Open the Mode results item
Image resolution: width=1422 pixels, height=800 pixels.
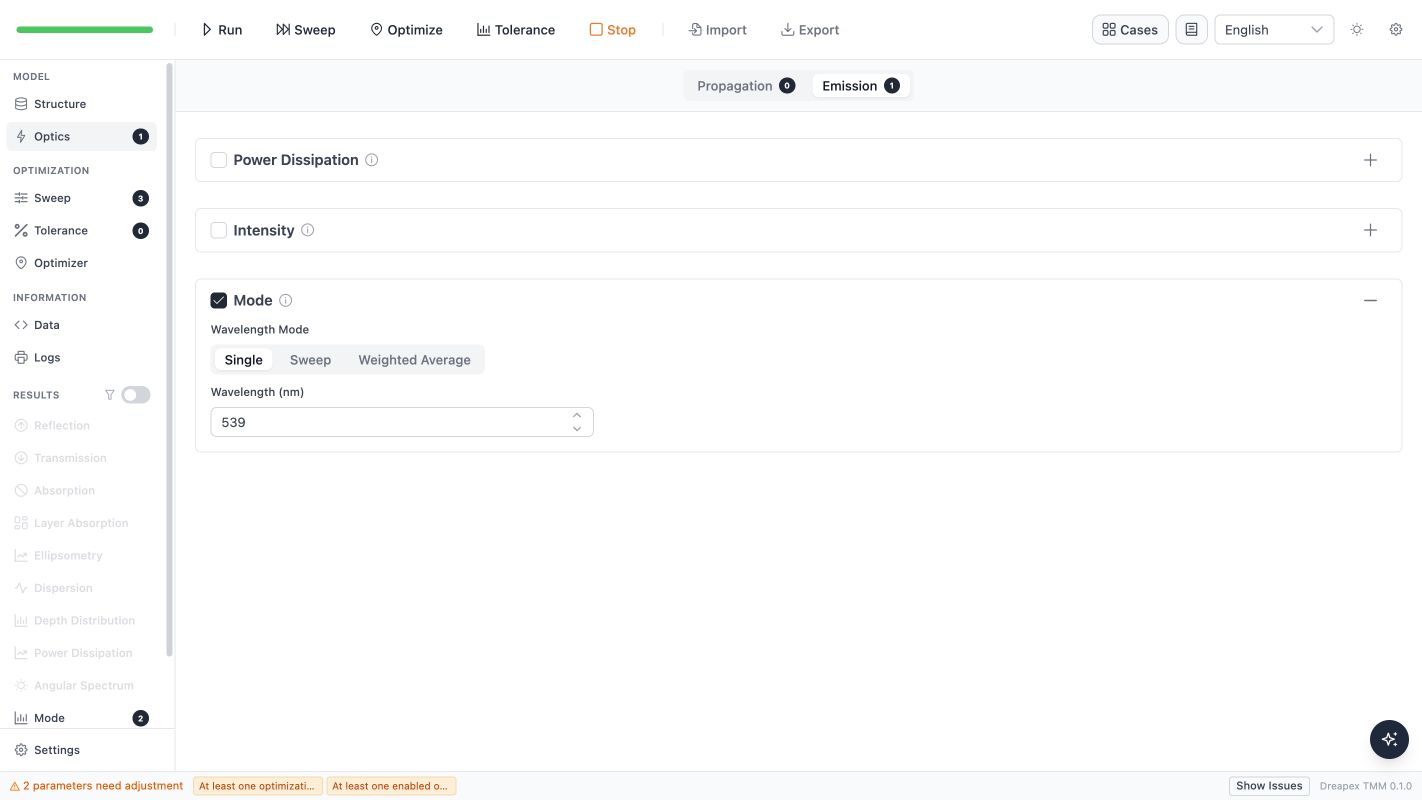click(82, 718)
